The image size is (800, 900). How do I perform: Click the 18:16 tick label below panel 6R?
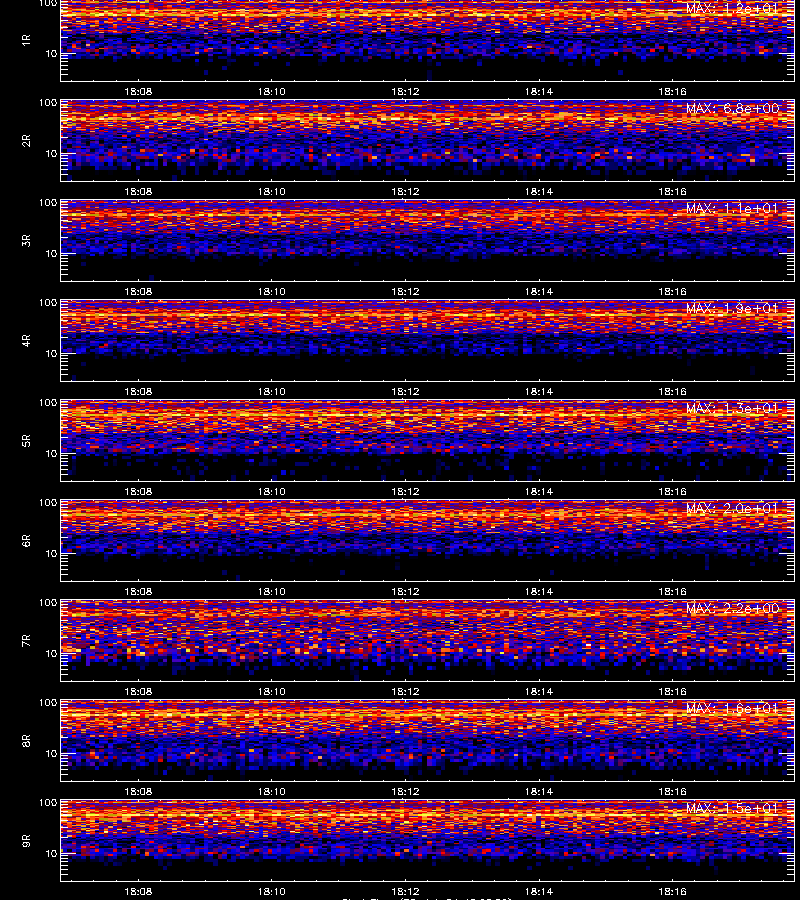[672, 591]
